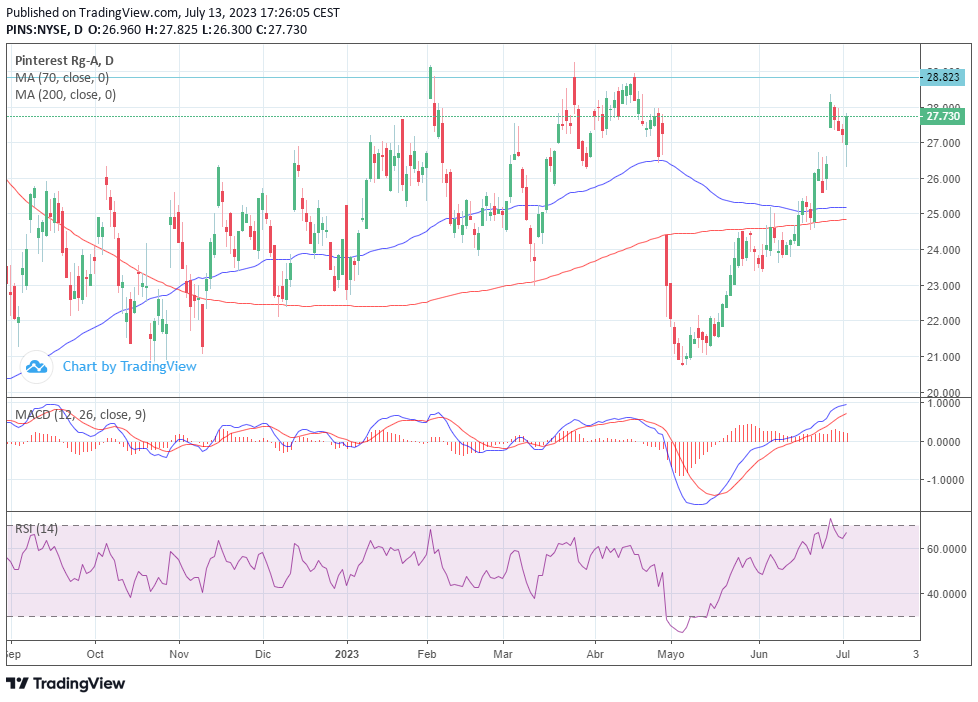This screenshot has width=978, height=702.
Task: Select the 'Pinterest Rg-A, D' chart title
Action: coord(64,61)
